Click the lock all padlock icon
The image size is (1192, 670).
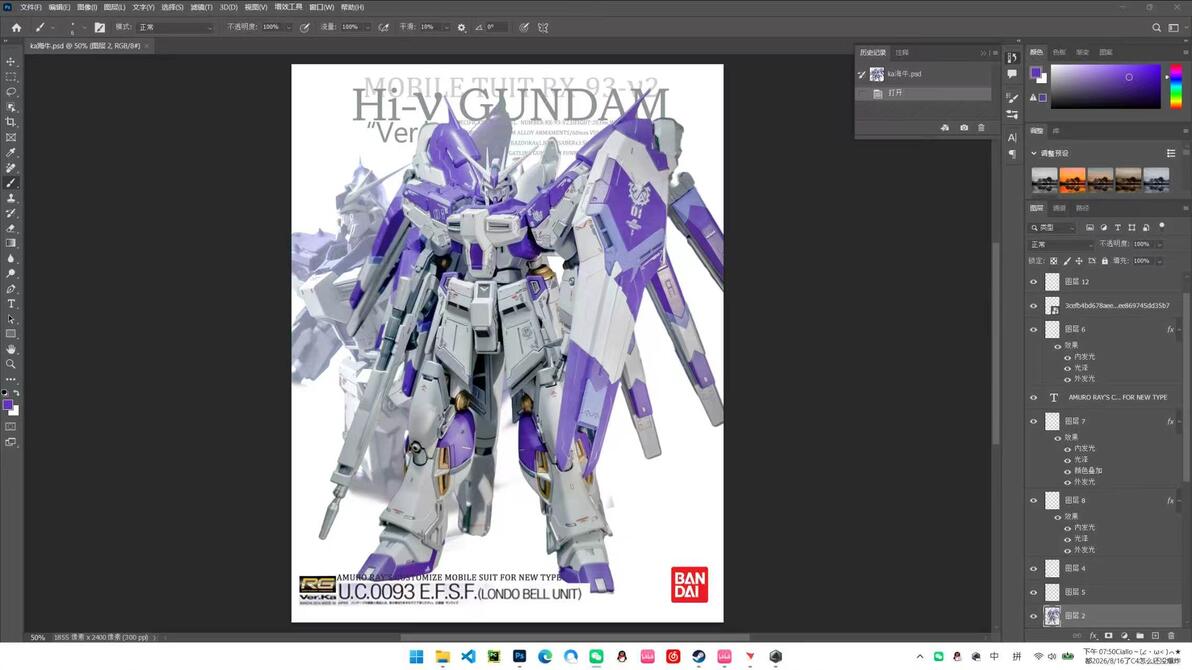tap(1105, 261)
